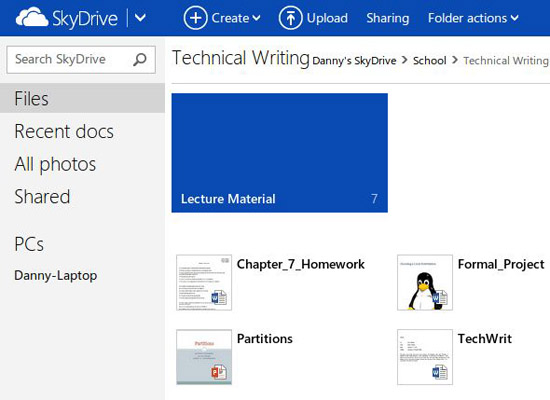This screenshot has height=400, width=550.
Task: Open the Formal_Project penguin thumbnail
Action: (x=425, y=282)
